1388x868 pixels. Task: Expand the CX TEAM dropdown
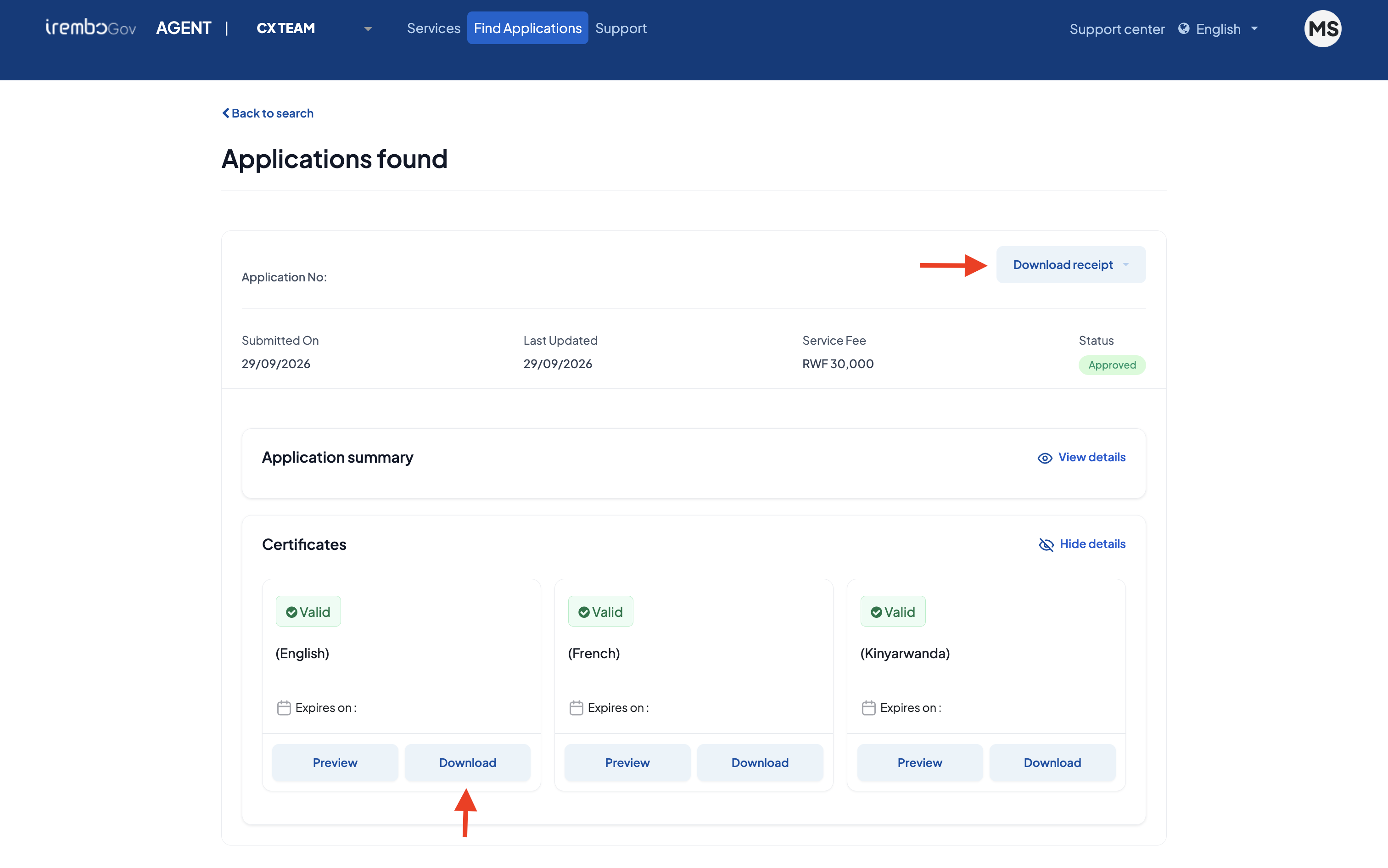[x=368, y=29]
